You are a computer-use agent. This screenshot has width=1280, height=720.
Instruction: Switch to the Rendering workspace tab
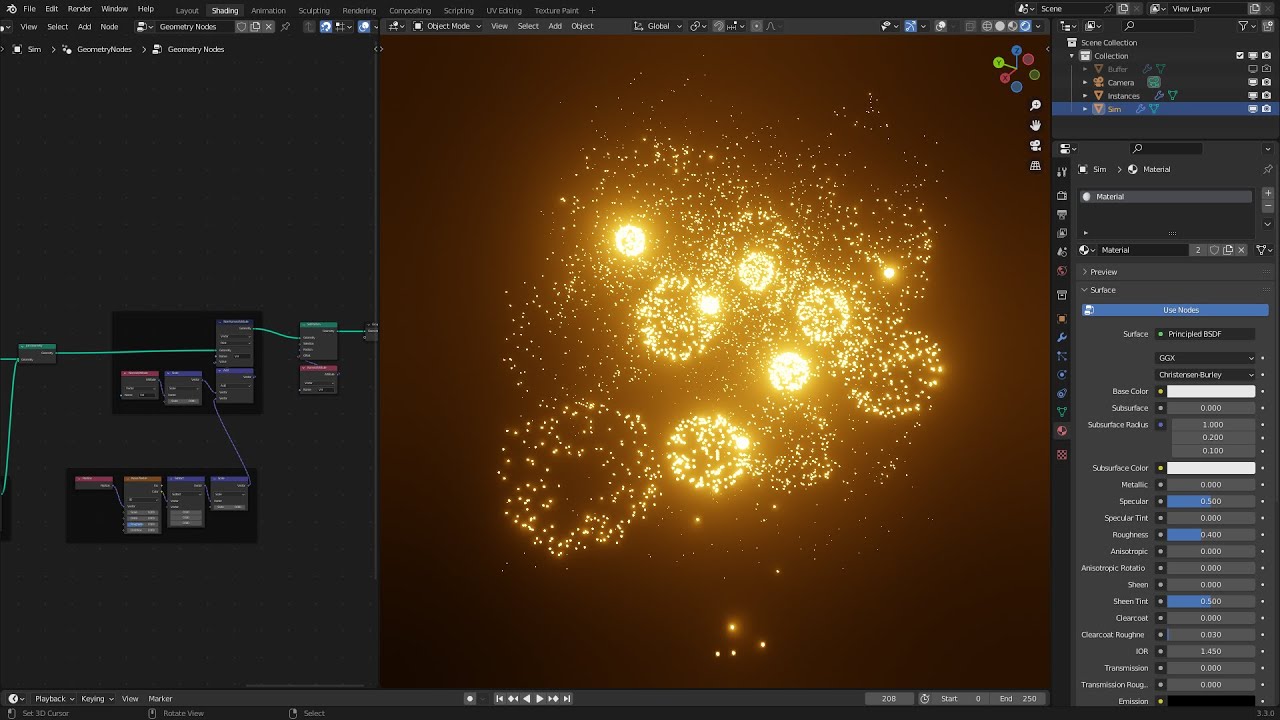pos(359,10)
